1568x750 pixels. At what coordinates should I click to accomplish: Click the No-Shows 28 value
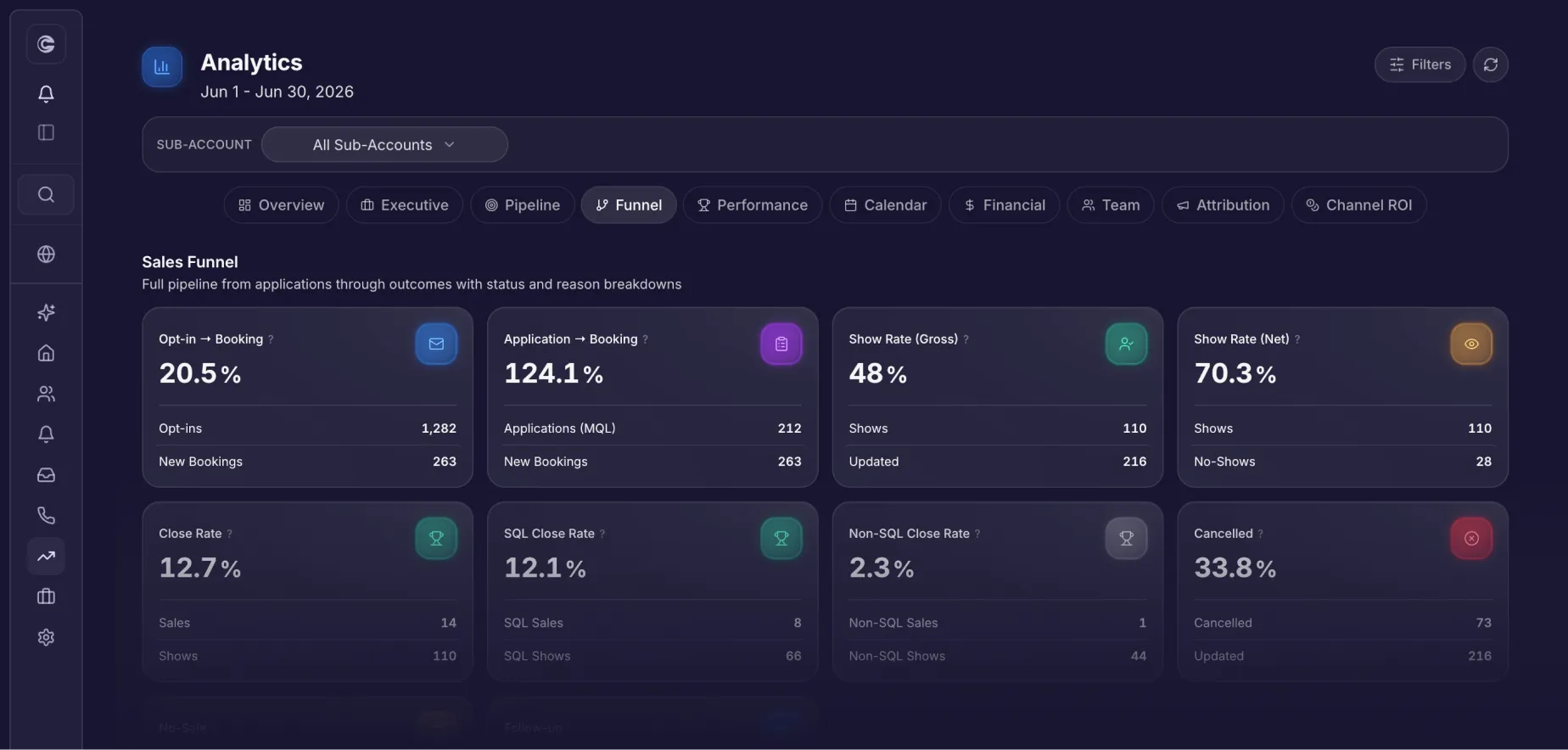(x=1483, y=462)
